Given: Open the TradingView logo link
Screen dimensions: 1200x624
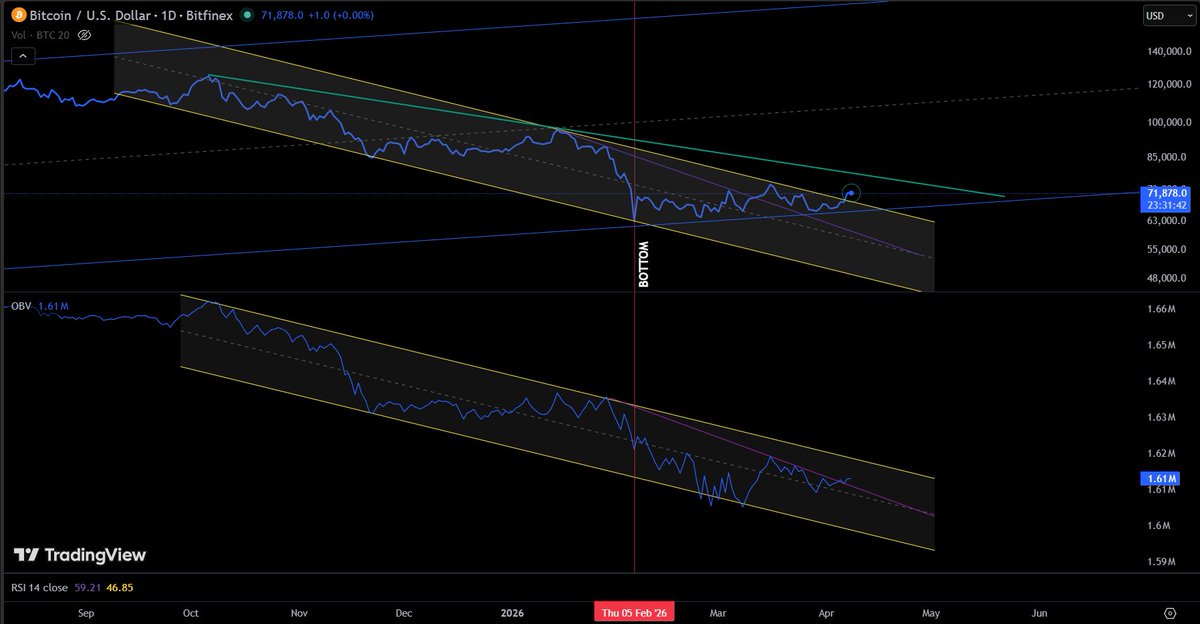Looking at the screenshot, I should pos(80,555).
